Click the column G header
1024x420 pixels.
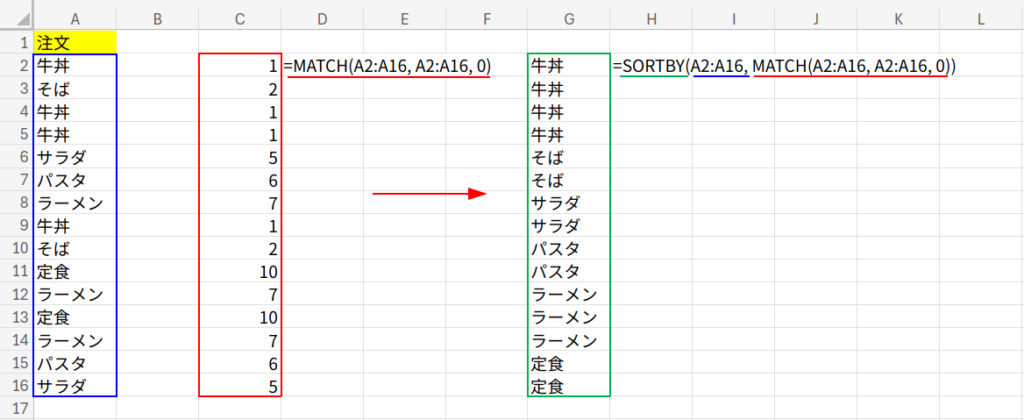(568, 17)
